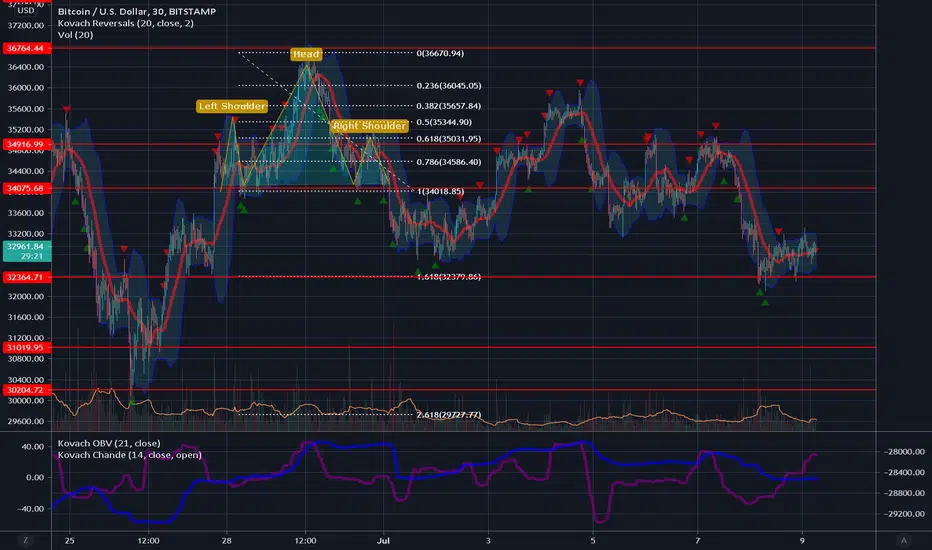This screenshot has height=550, width=932.
Task: Click the -29200.00 value on right indicator axis
Action: 903,514
